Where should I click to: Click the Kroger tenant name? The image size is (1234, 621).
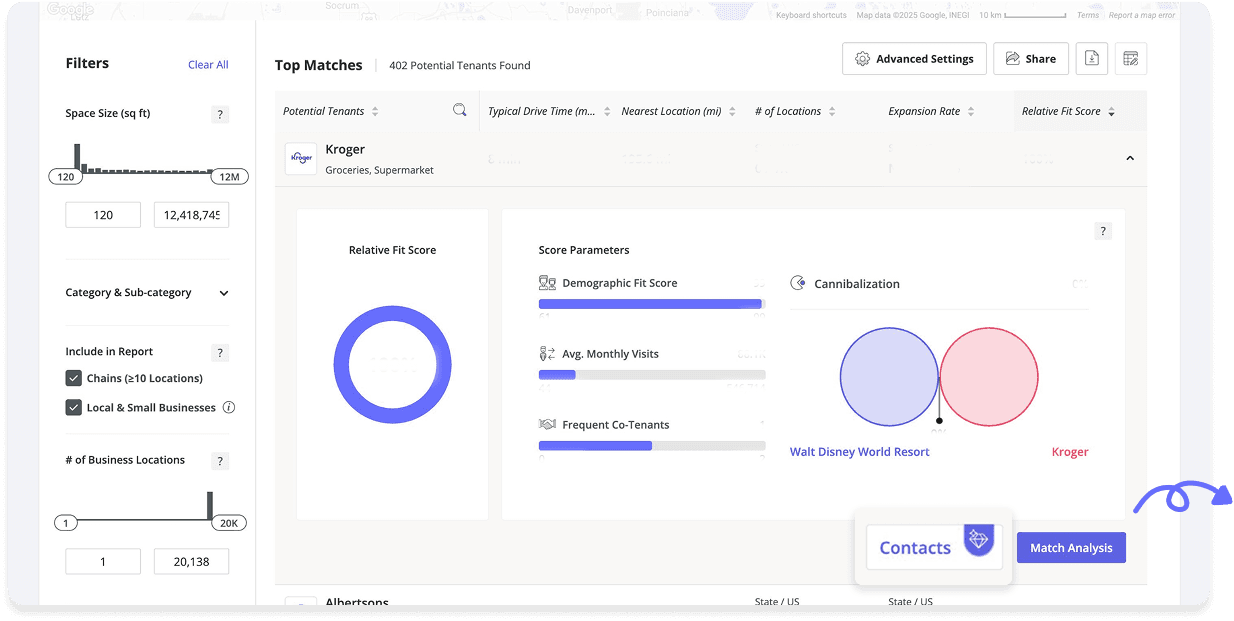[x=345, y=149]
